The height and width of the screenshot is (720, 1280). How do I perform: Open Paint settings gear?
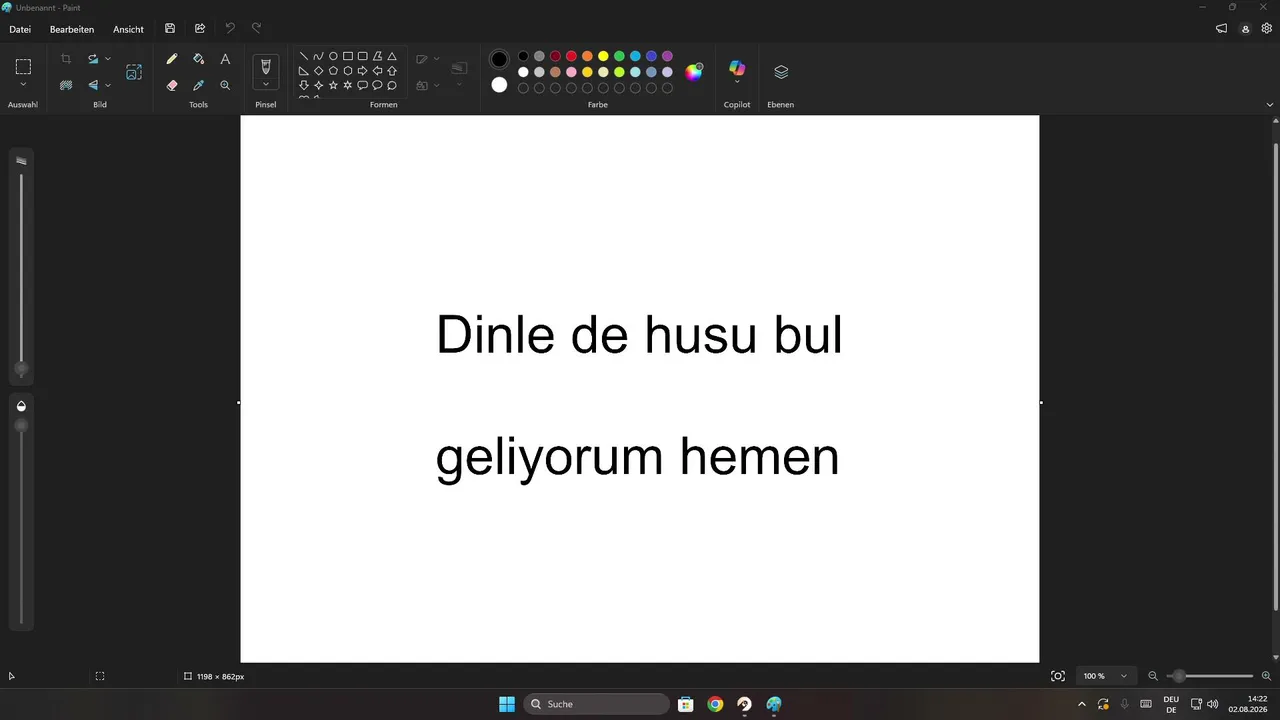click(1266, 29)
